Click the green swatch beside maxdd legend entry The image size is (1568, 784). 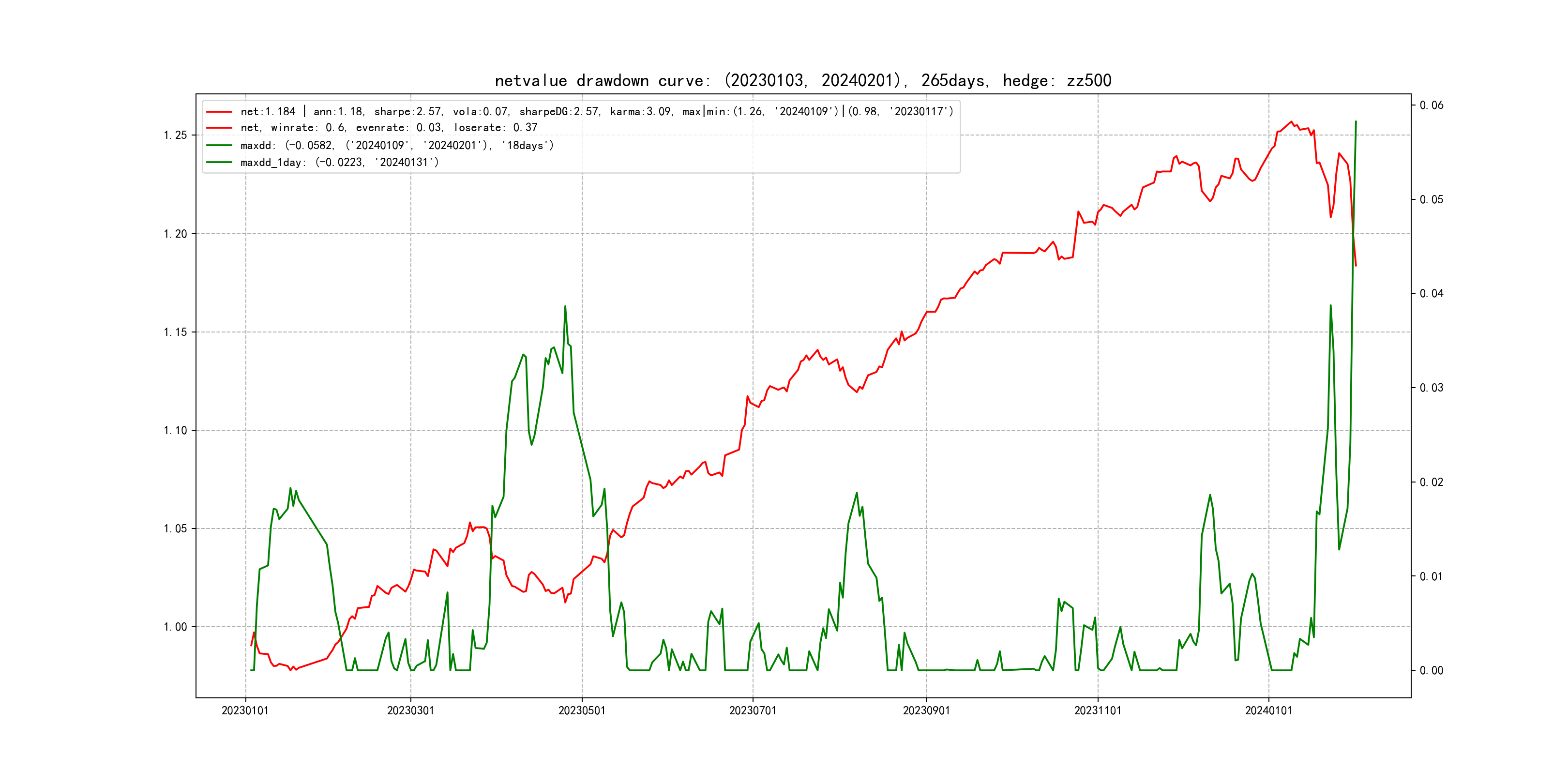[219, 146]
